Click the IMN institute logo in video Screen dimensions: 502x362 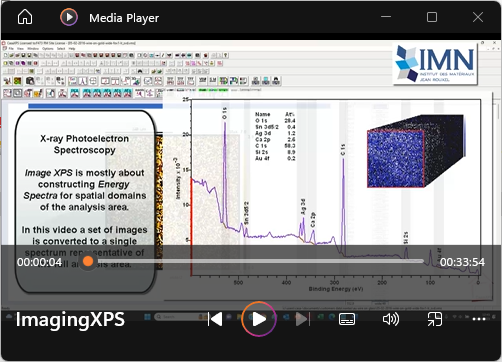(435, 64)
